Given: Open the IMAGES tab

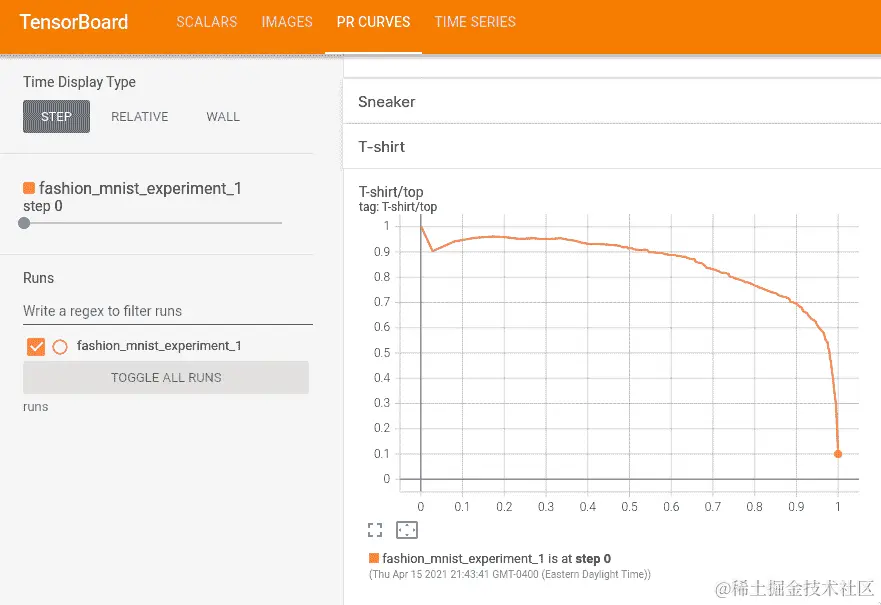Looking at the screenshot, I should click(287, 21).
